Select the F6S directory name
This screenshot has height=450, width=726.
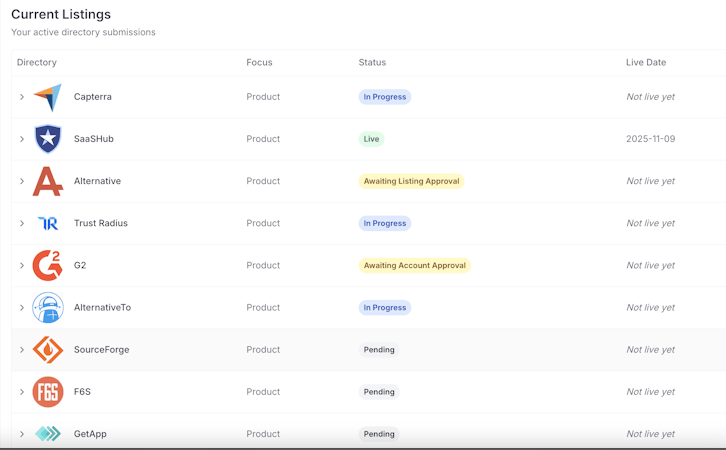(82, 392)
